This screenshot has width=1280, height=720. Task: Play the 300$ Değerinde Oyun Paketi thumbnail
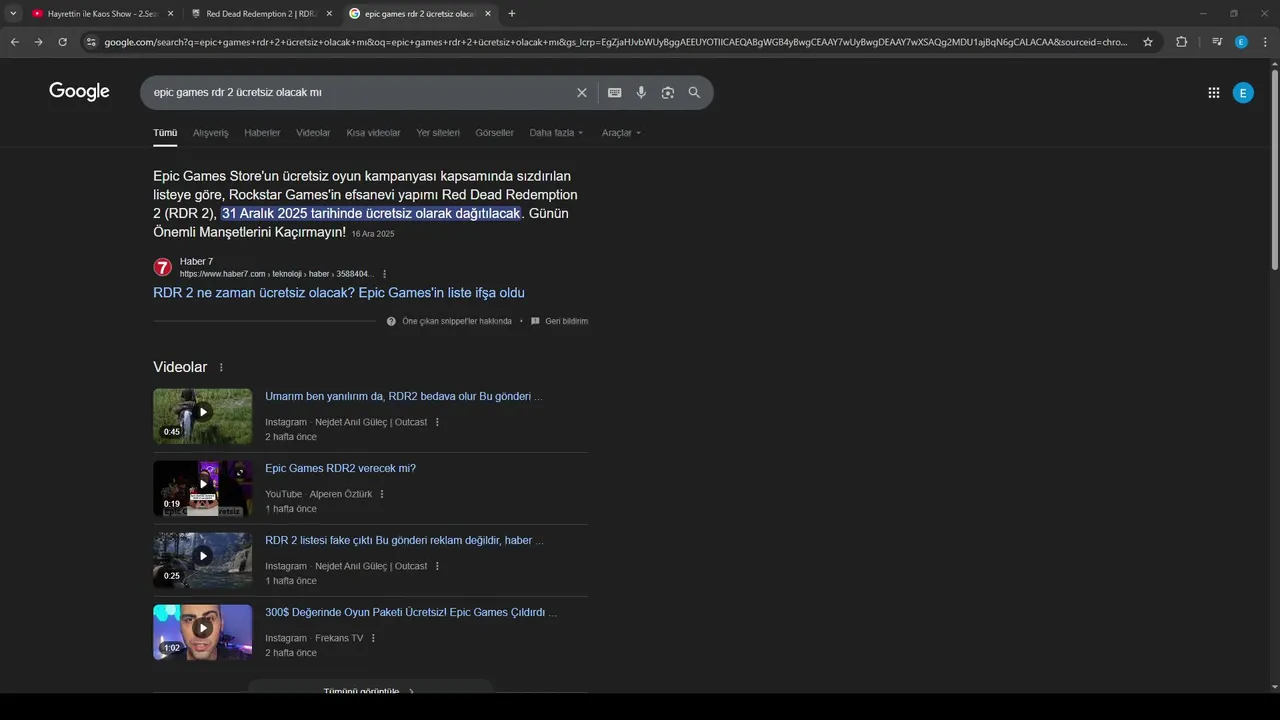[202, 632]
